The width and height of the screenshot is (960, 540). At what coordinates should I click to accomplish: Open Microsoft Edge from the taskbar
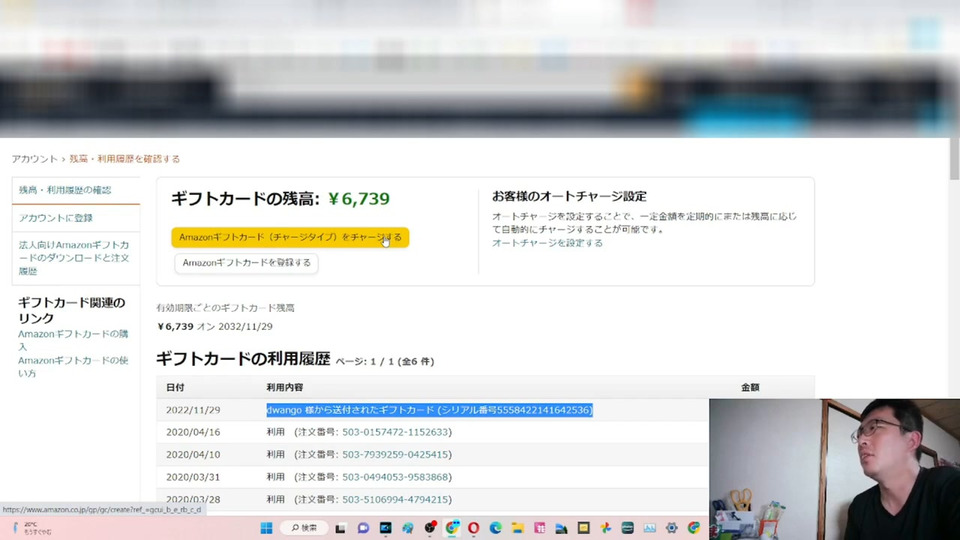[x=495, y=528]
